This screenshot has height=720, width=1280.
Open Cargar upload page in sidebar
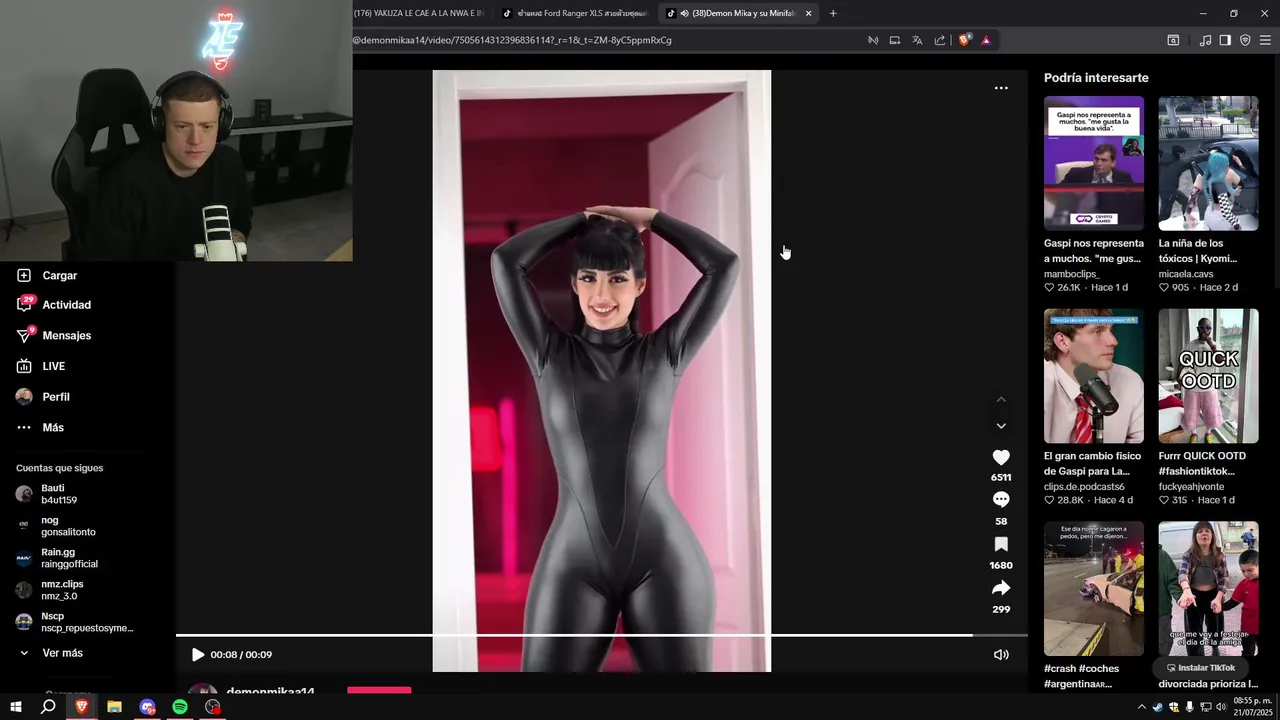click(x=47, y=275)
